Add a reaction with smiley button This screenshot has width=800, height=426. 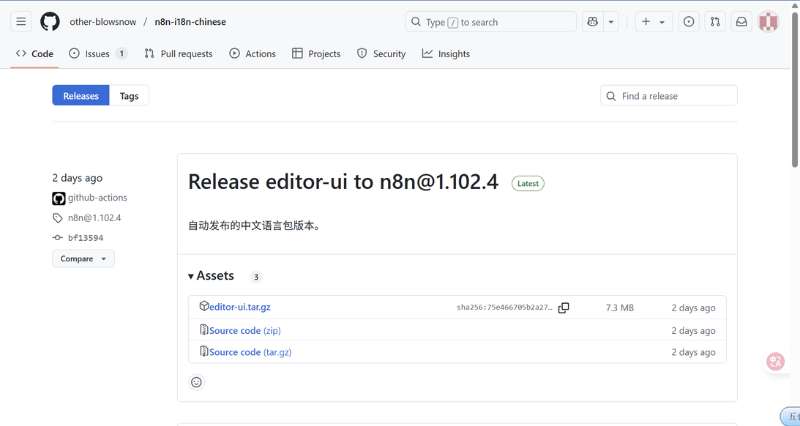196,382
